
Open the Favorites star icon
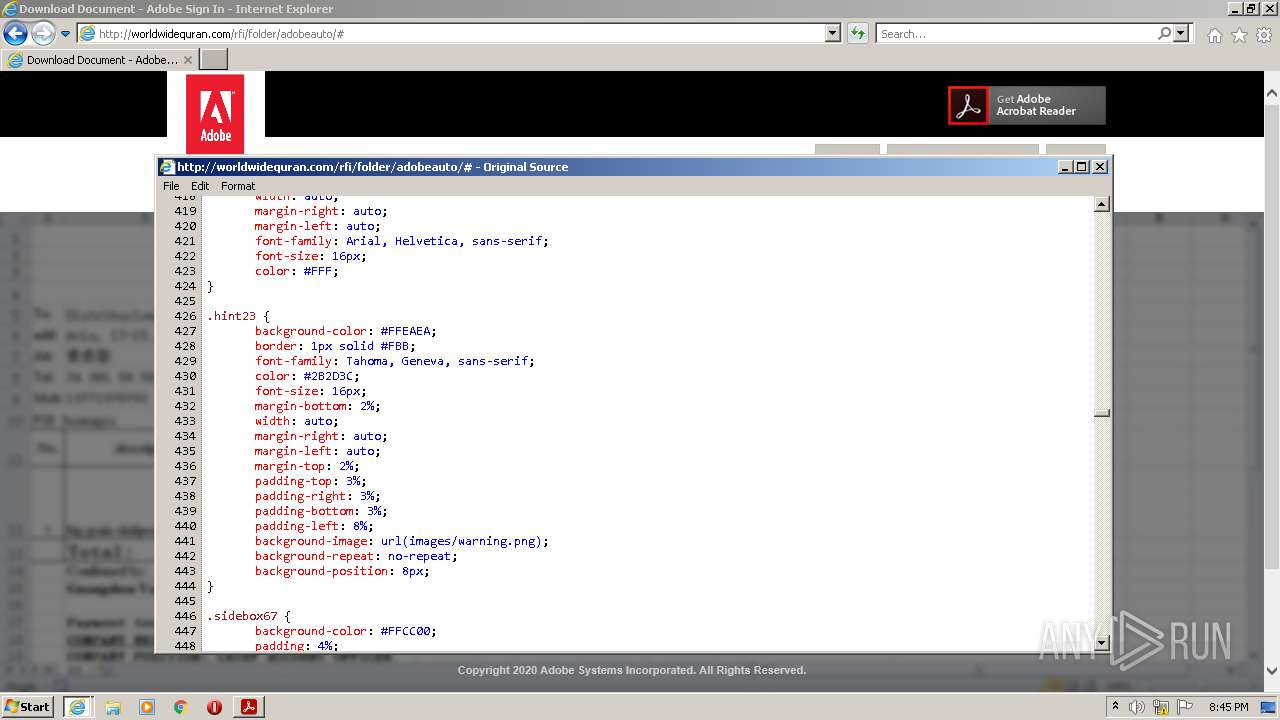[1239, 35]
